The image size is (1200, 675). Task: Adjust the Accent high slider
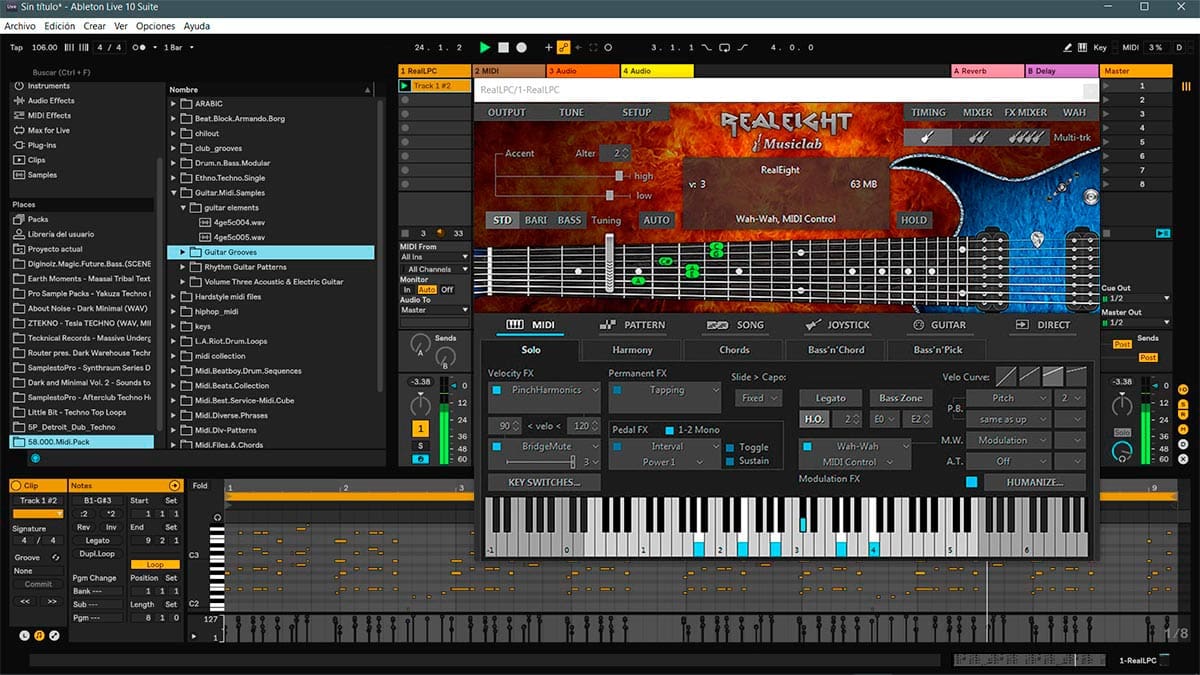point(620,177)
